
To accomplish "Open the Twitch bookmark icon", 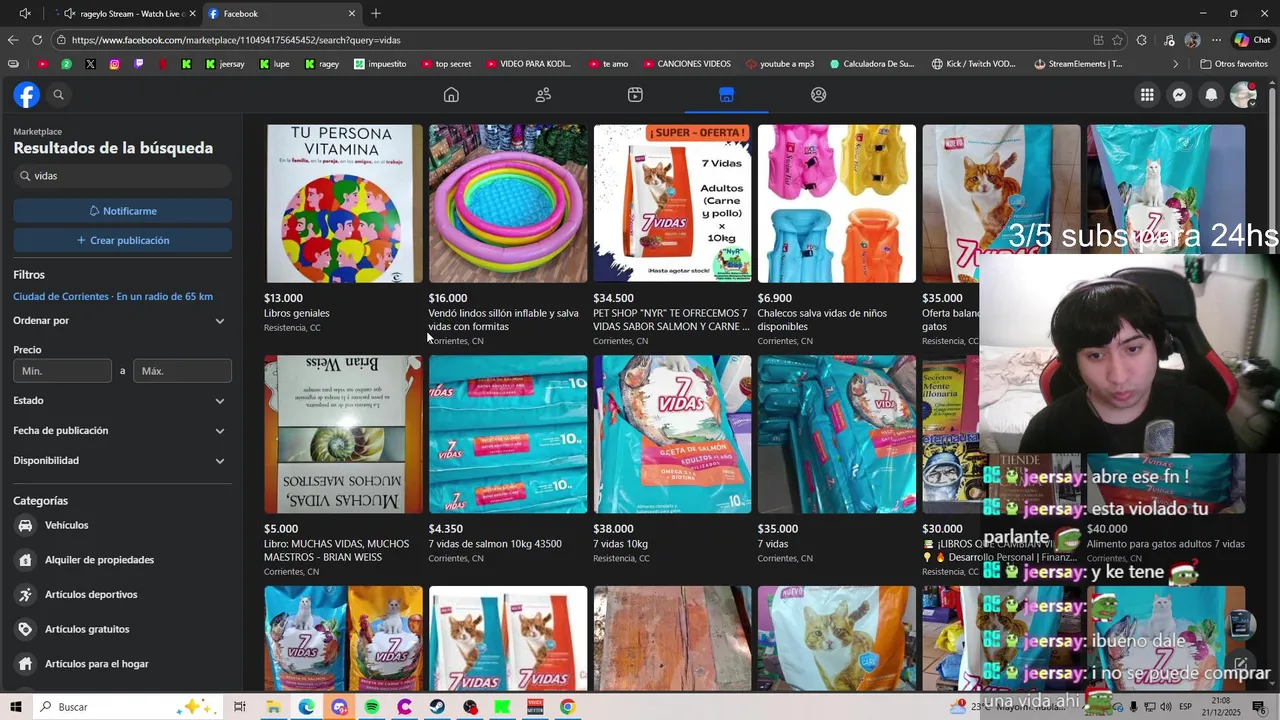I will pos(138,64).
